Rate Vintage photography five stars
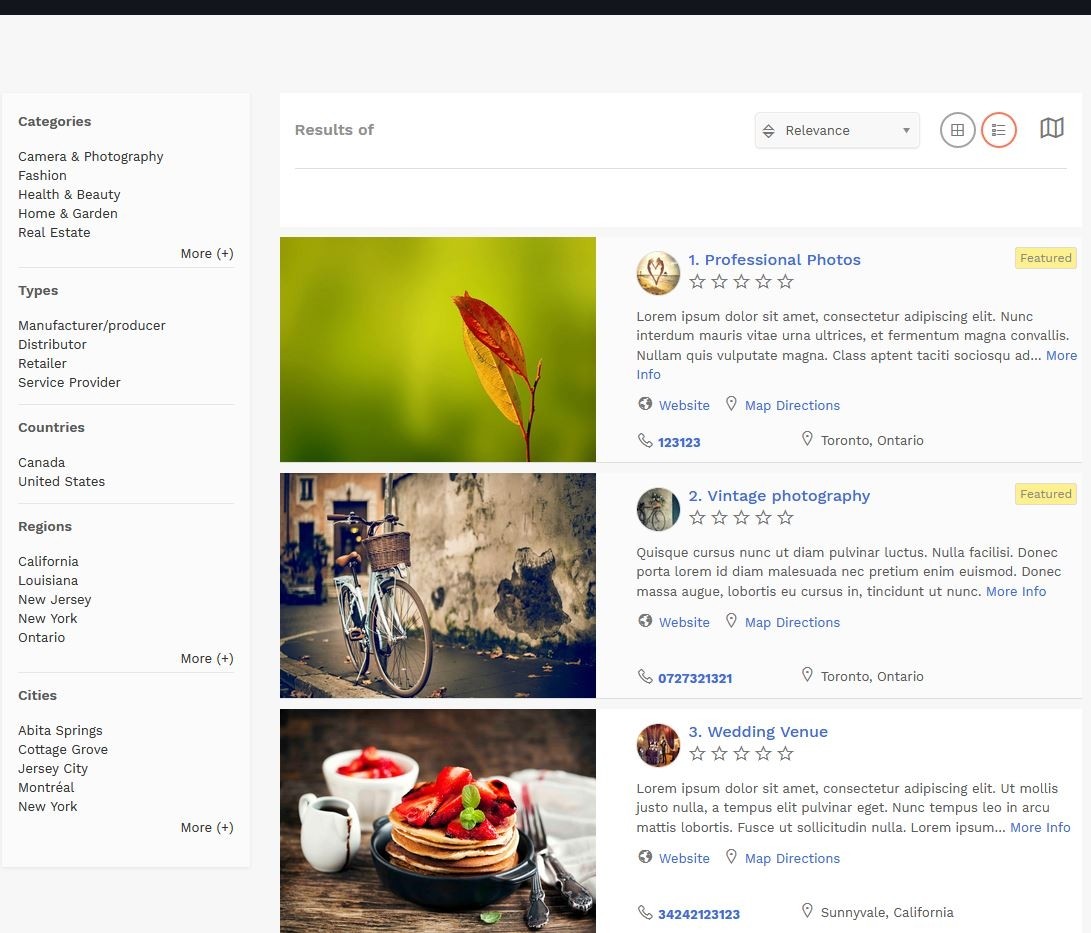This screenshot has width=1091, height=933. point(786,517)
